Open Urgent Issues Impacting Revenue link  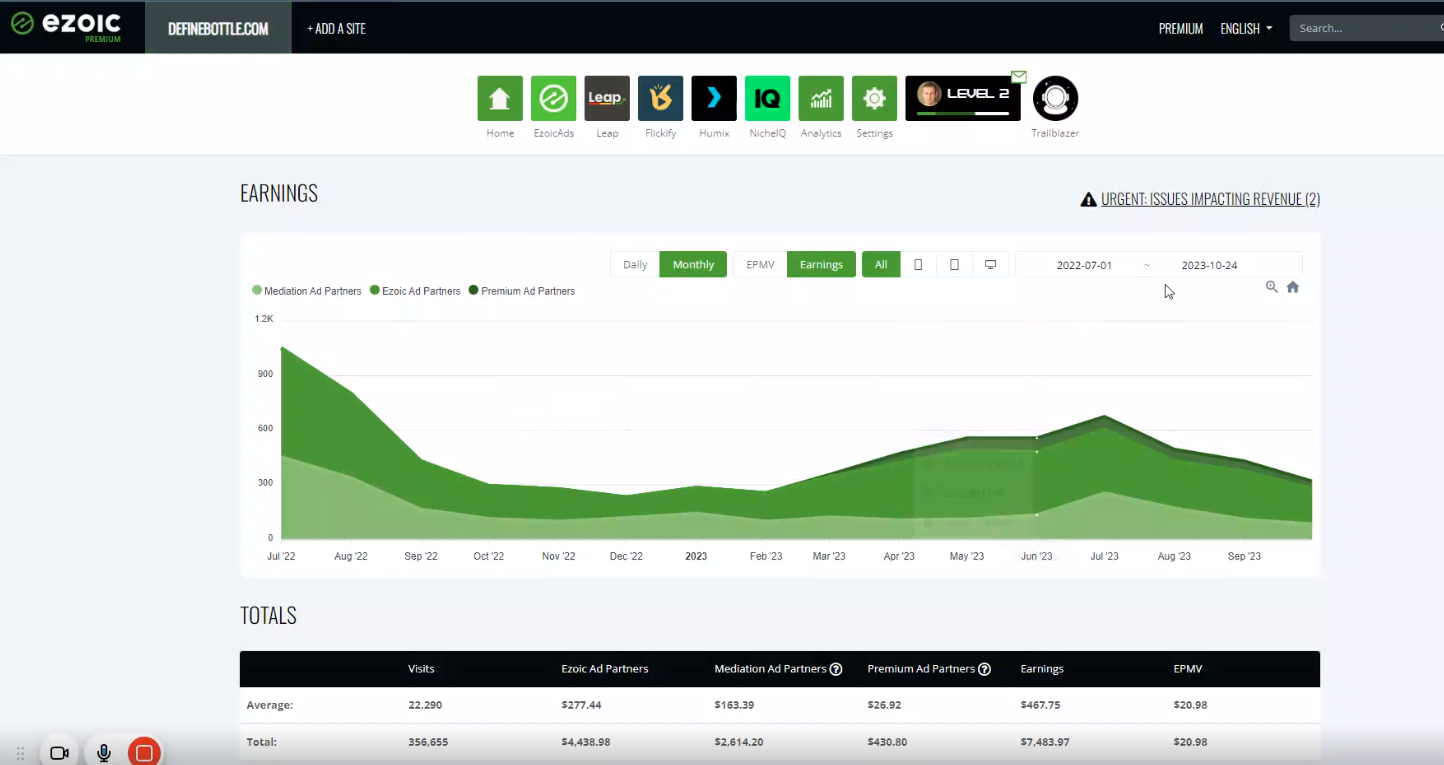(x=1210, y=199)
